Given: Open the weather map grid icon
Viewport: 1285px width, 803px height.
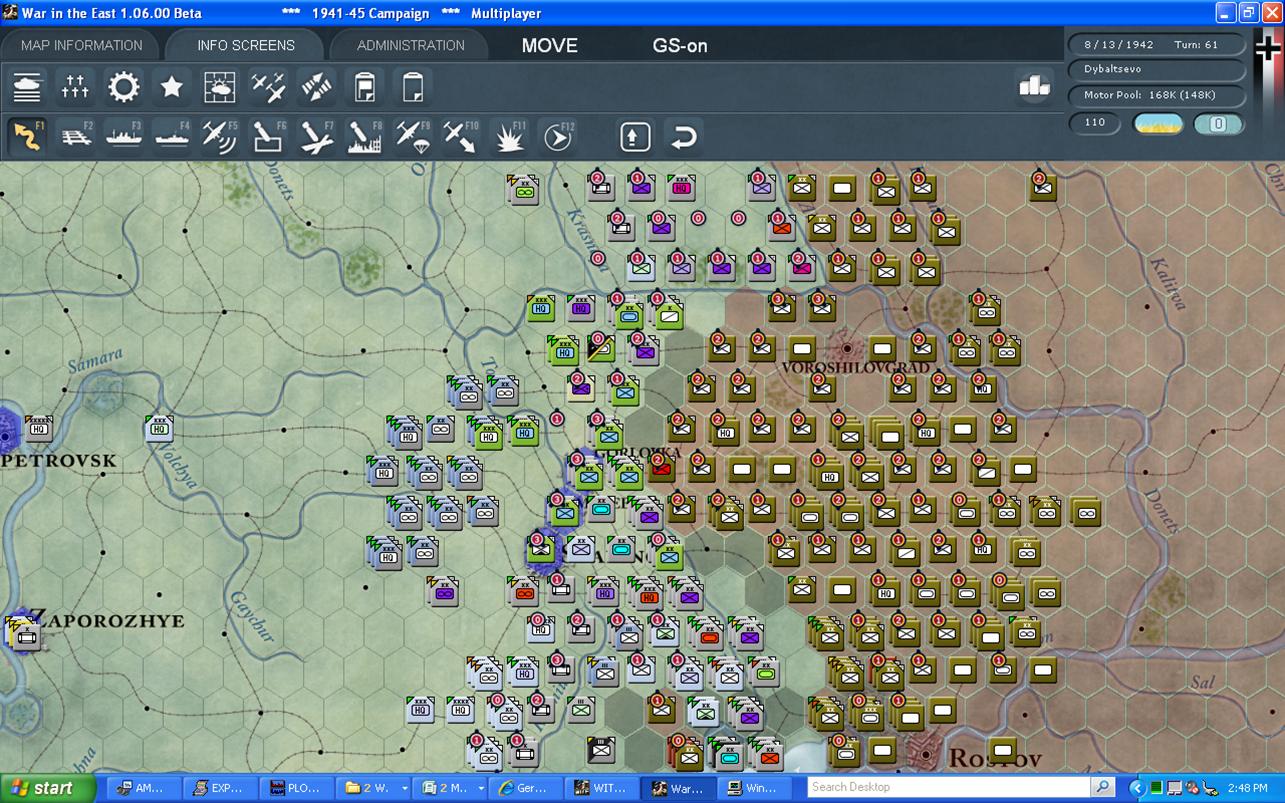Looking at the screenshot, I should pyautogui.click(x=220, y=88).
